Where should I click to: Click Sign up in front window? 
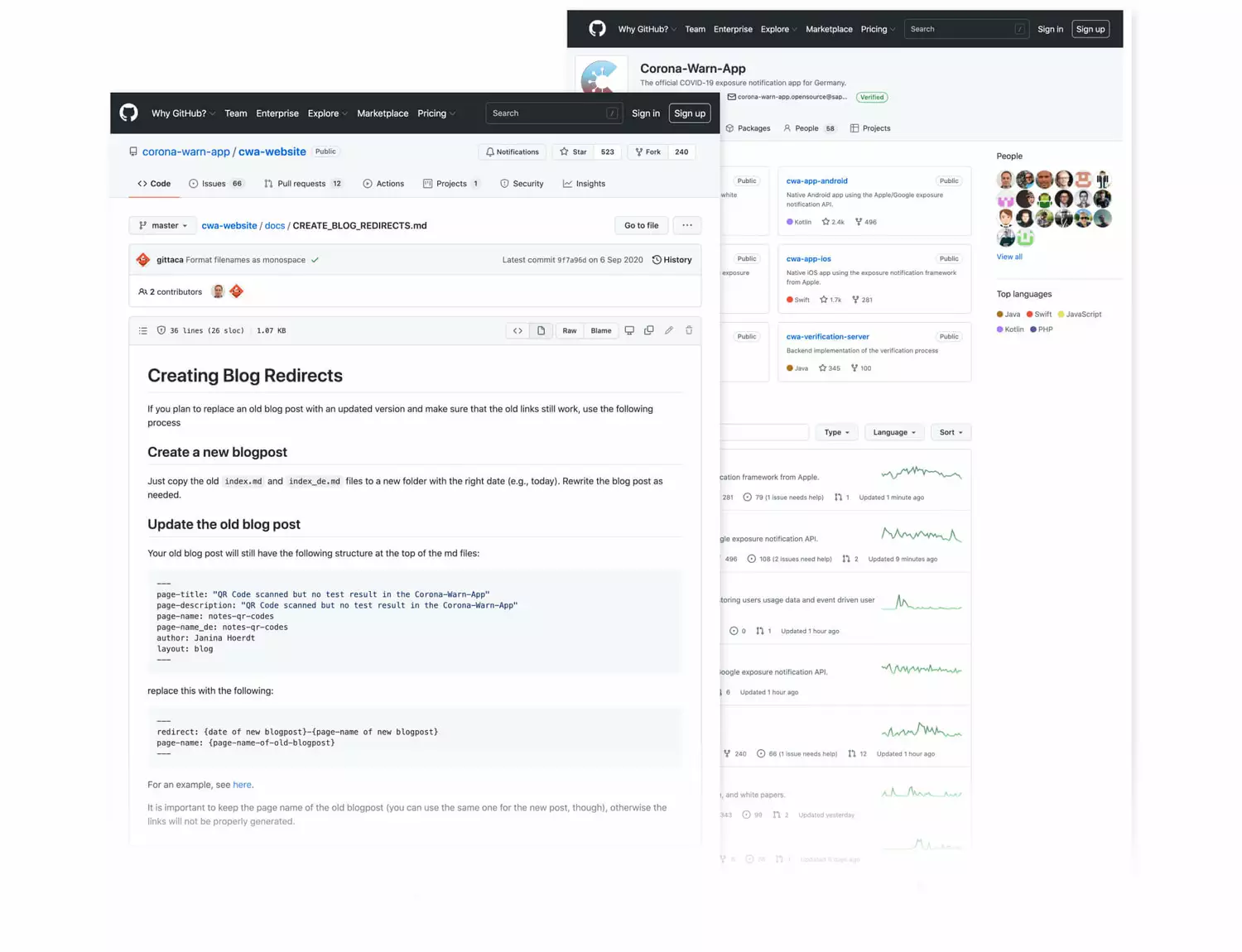coord(690,113)
